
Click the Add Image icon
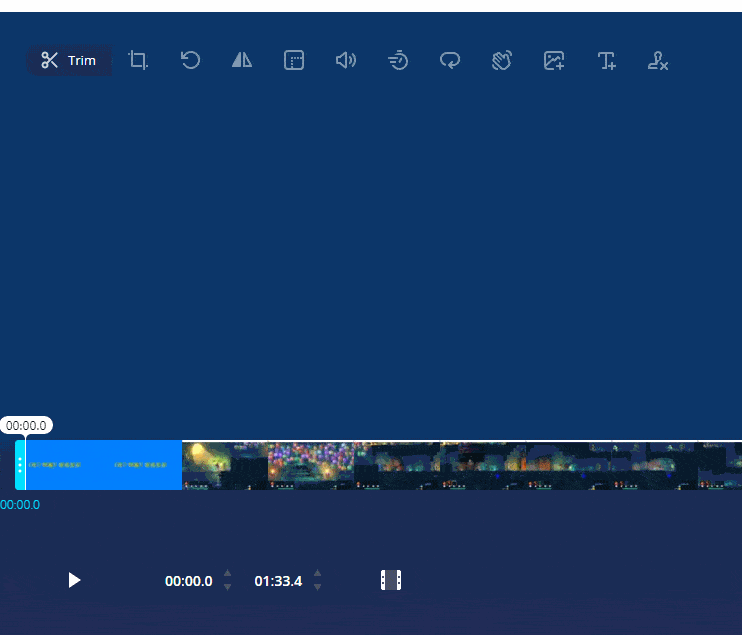click(x=554, y=61)
